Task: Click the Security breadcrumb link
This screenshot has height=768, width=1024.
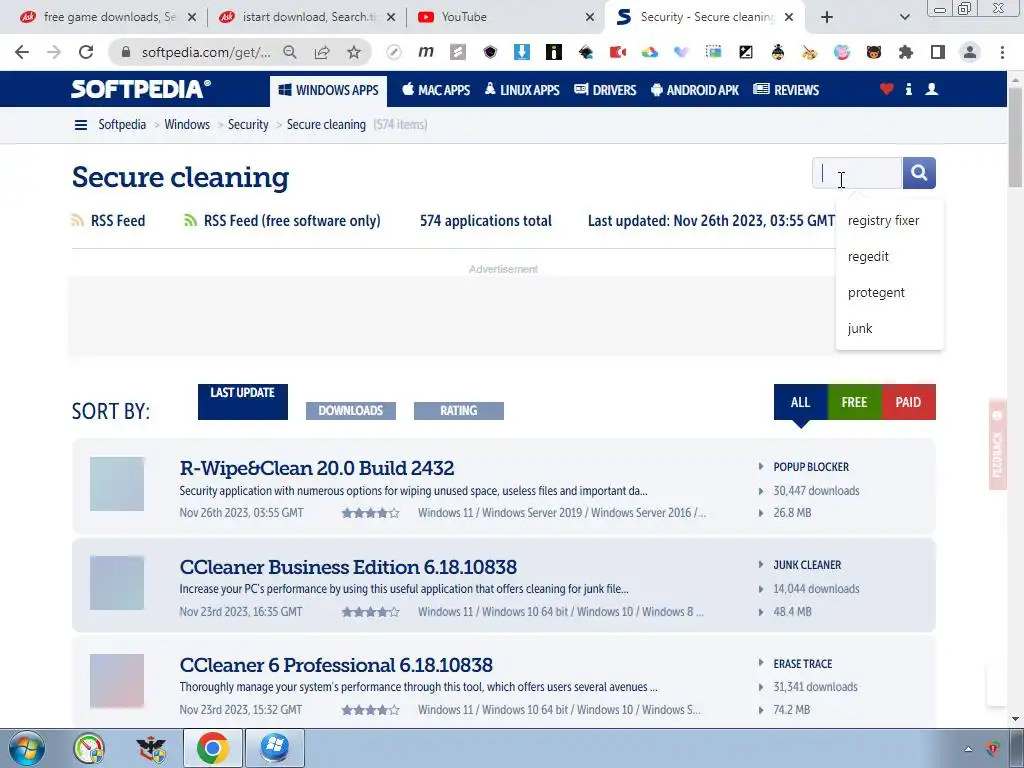Action: tap(248, 125)
